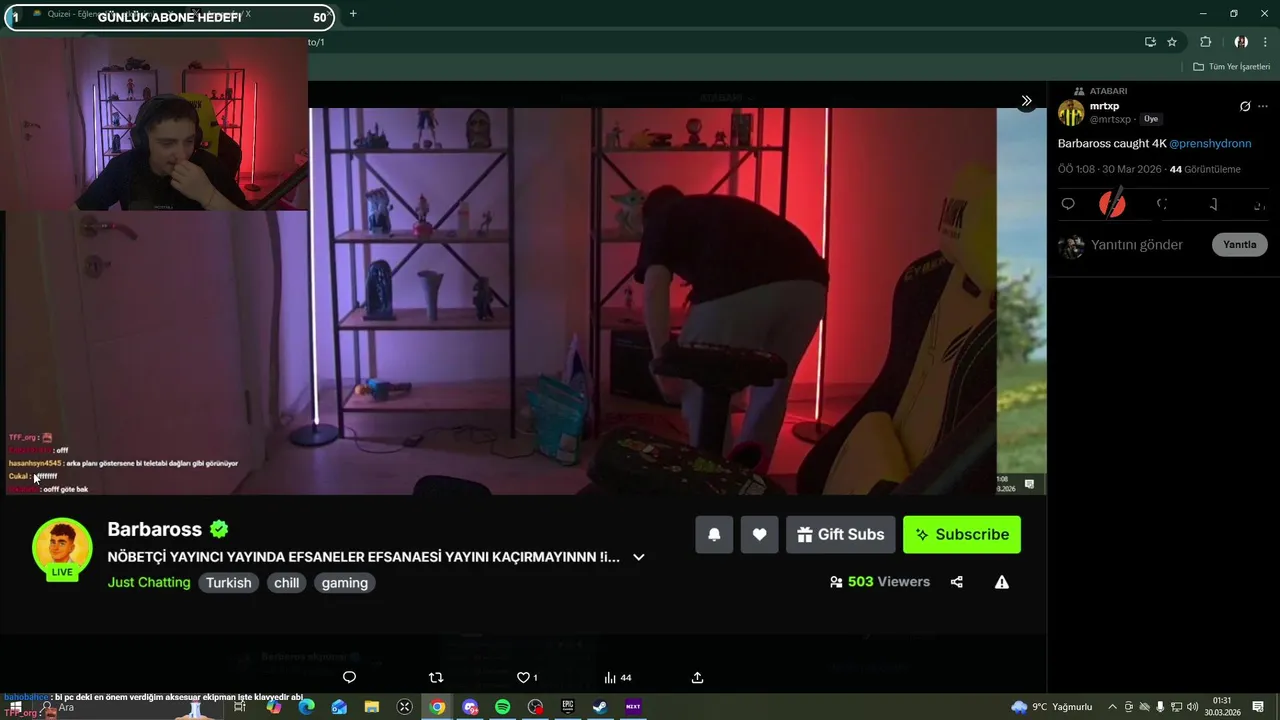Open the Chrome extensions puzzle icon
1280x720 pixels.
point(1205,42)
